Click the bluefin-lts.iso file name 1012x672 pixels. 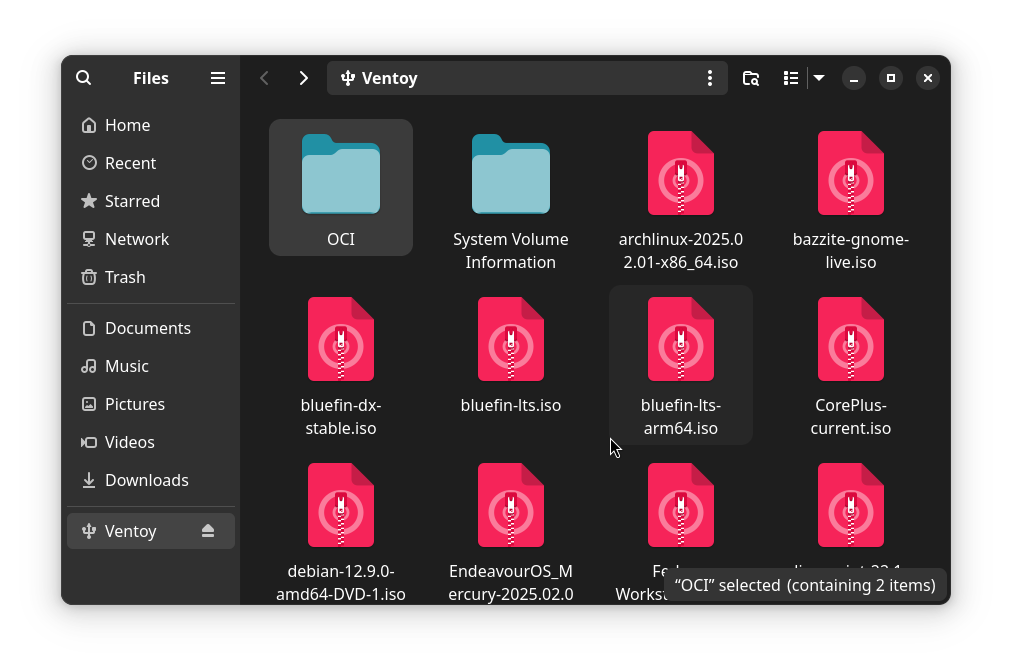pos(511,405)
